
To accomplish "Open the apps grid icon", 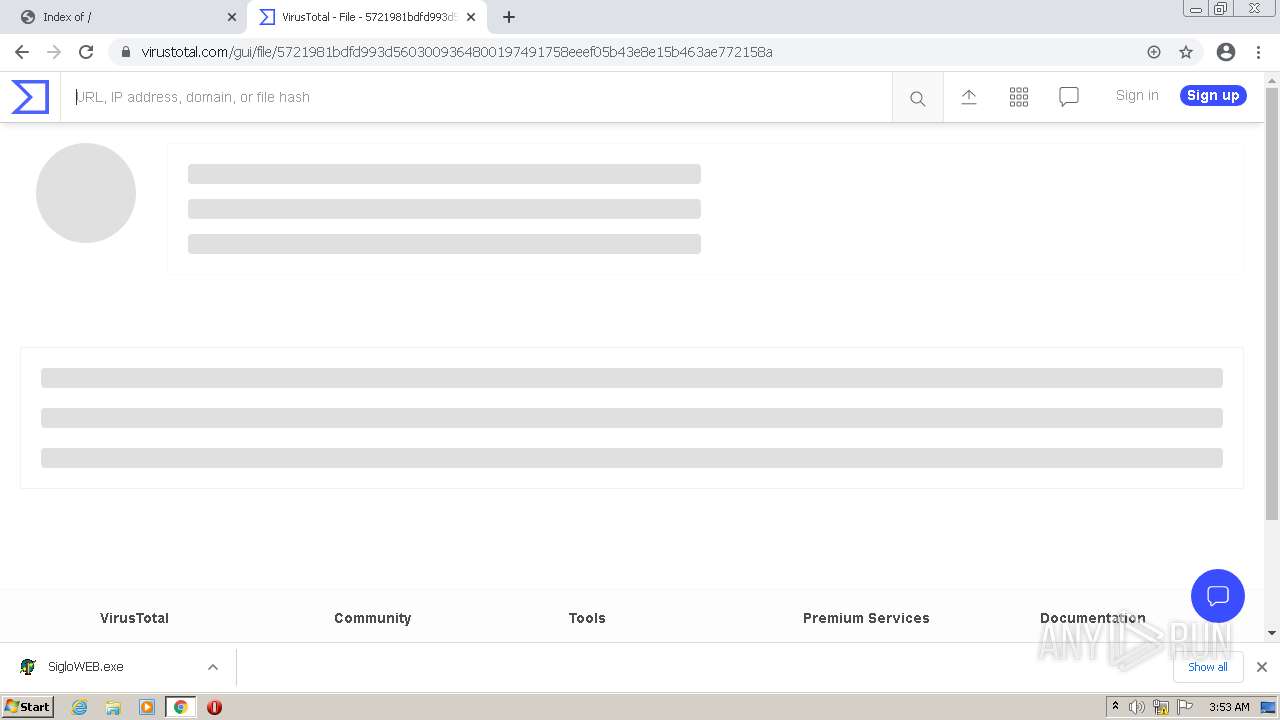I will [1019, 97].
